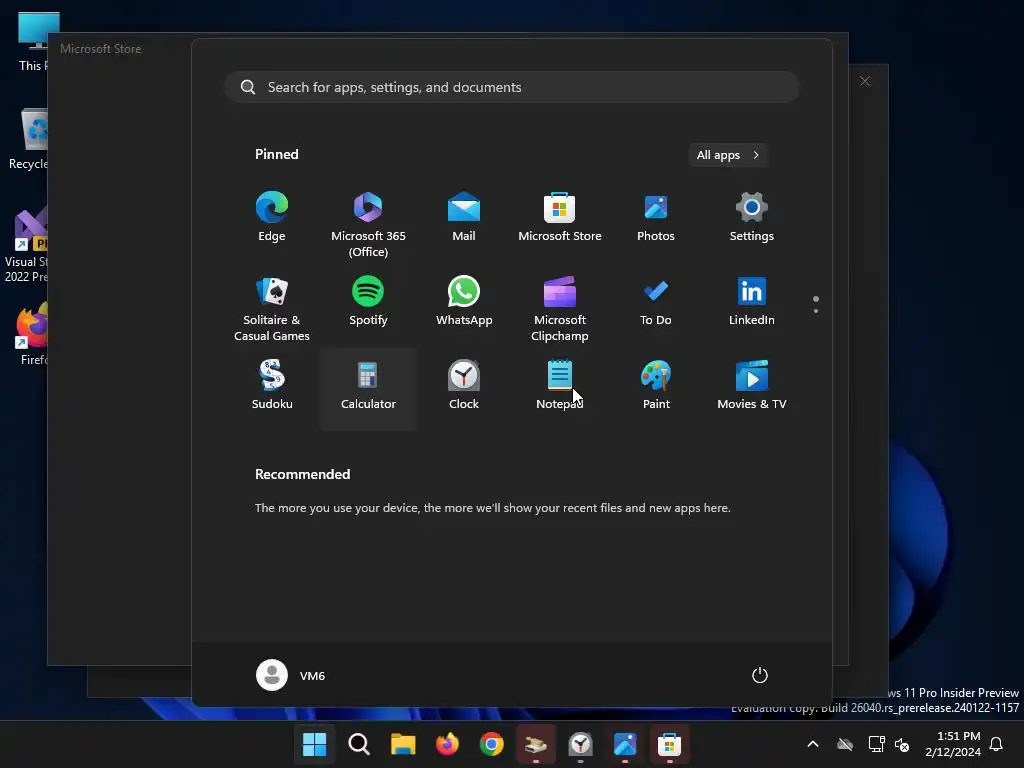Open the Clock app from pinned

click(464, 385)
